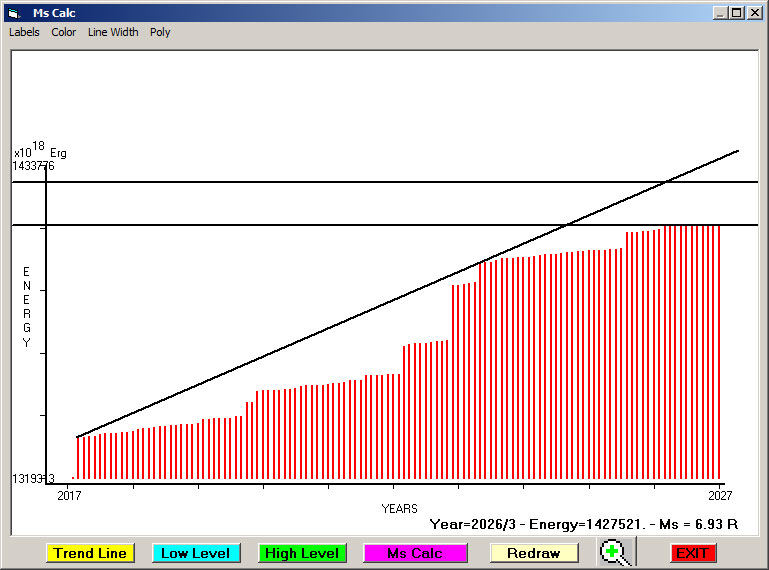This screenshot has width=769, height=570.
Task: Open the Labels menu
Action: pyautogui.click(x=24, y=32)
